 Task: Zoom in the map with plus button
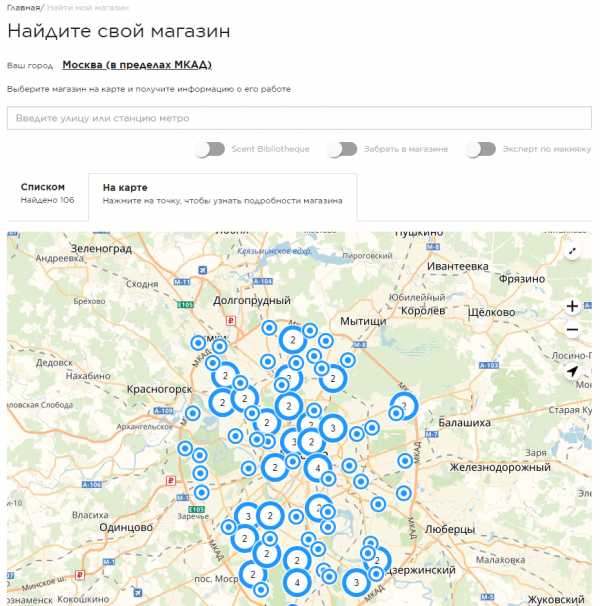pyautogui.click(x=572, y=306)
